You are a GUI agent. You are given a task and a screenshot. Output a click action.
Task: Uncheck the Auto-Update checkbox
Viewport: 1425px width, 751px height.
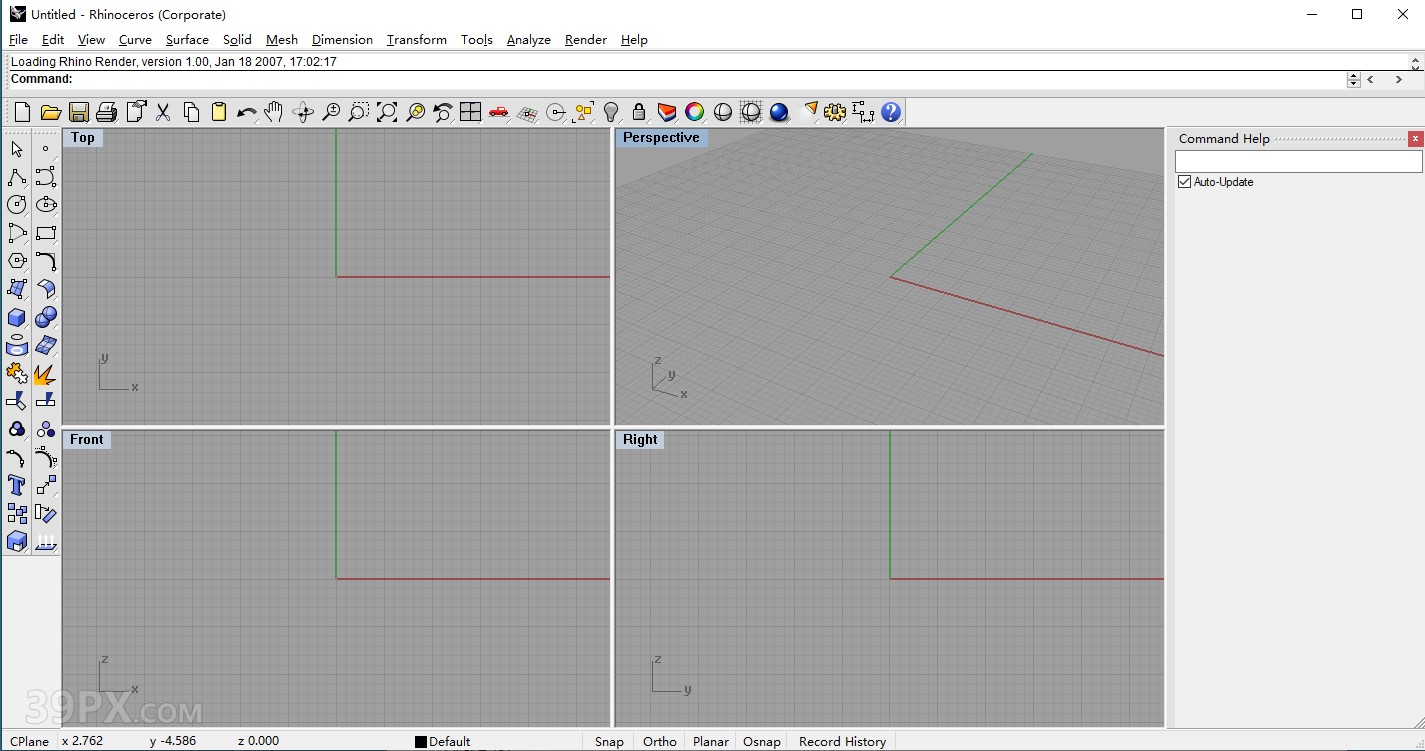coord(1185,182)
